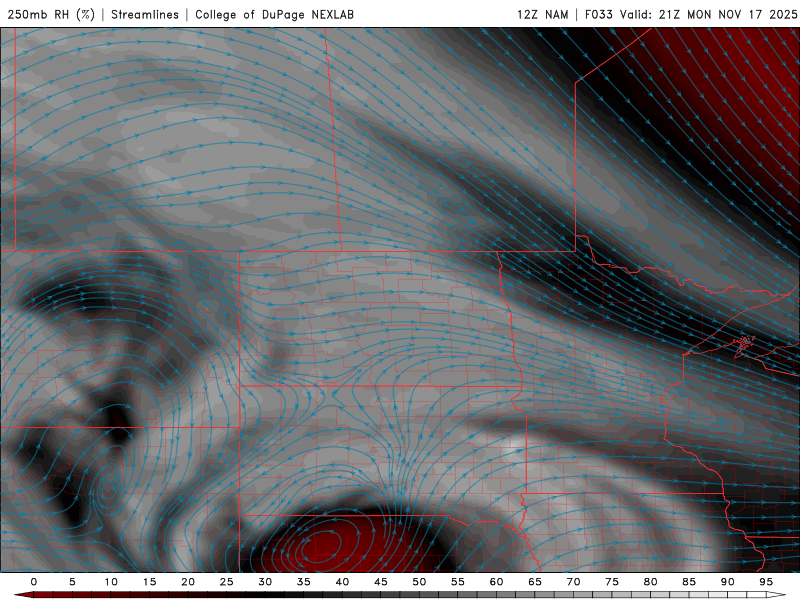Viewport: 800px width, 600px height.
Task: Click the "Valid: 21Z MON NOV 17 2025" text
Action: 708,14
